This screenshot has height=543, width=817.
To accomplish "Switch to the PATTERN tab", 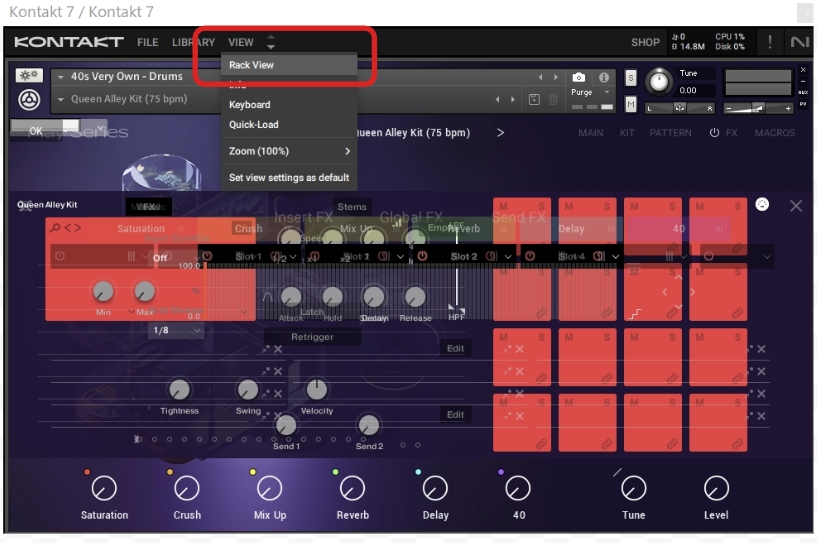I will 670,133.
